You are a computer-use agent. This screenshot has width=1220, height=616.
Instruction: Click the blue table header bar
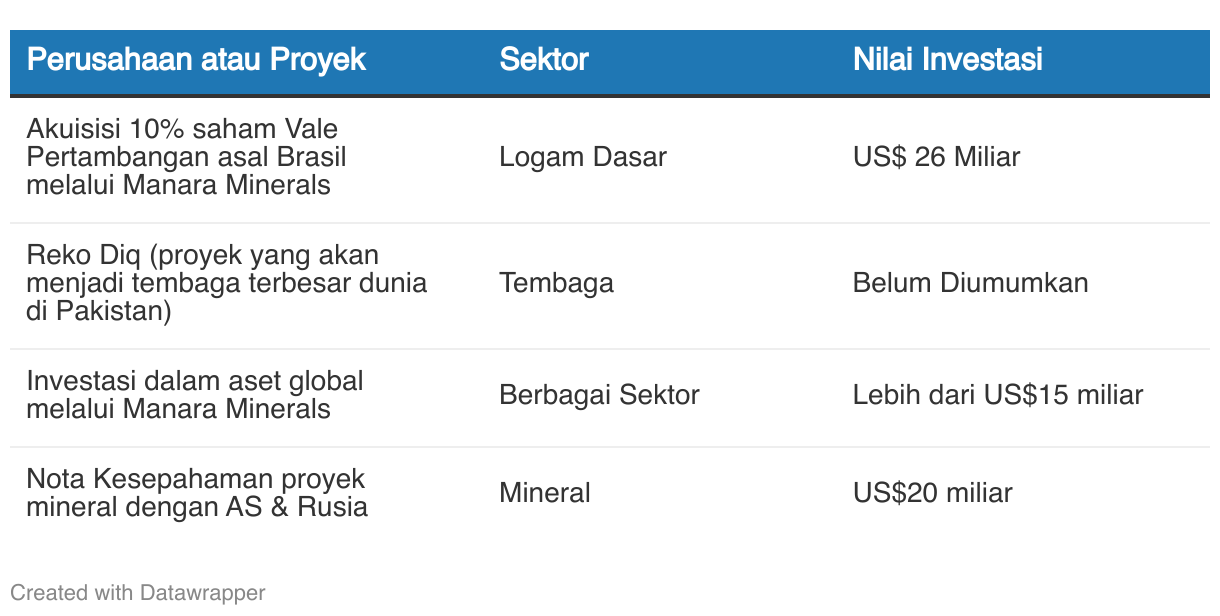(x=610, y=62)
